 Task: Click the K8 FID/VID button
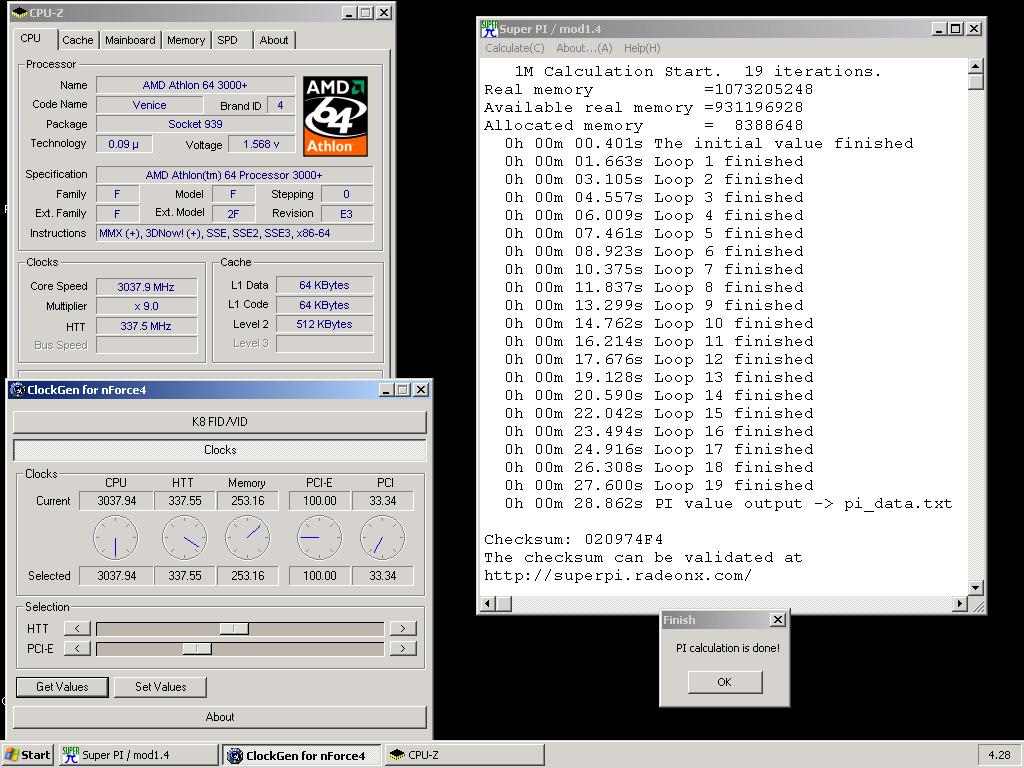tap(219, 422)
